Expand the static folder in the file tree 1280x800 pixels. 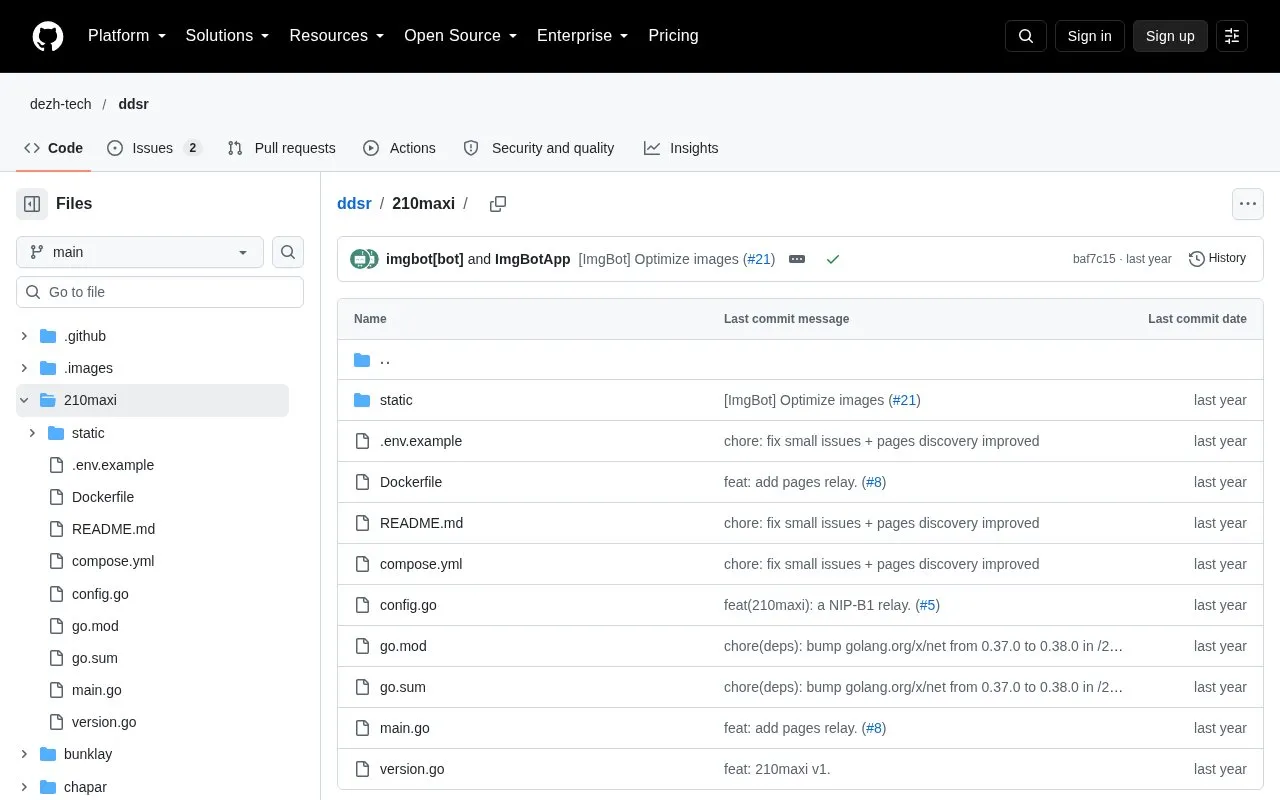[32, 433]
